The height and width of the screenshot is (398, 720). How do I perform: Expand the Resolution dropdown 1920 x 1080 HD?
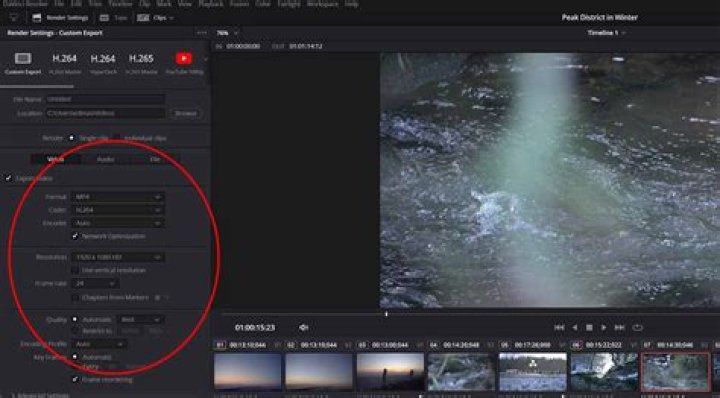pyautogui.click(x=118, y=257)
